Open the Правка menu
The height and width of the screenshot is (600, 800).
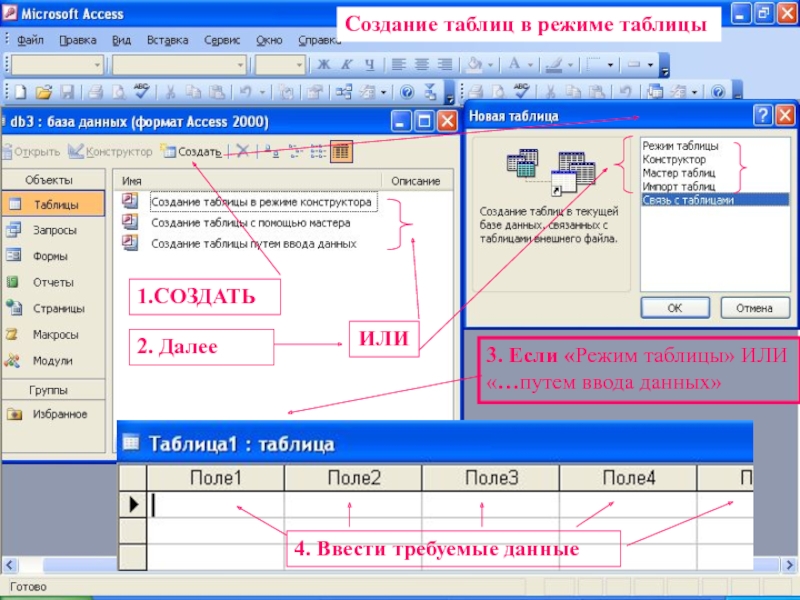[x=78, y=40]
